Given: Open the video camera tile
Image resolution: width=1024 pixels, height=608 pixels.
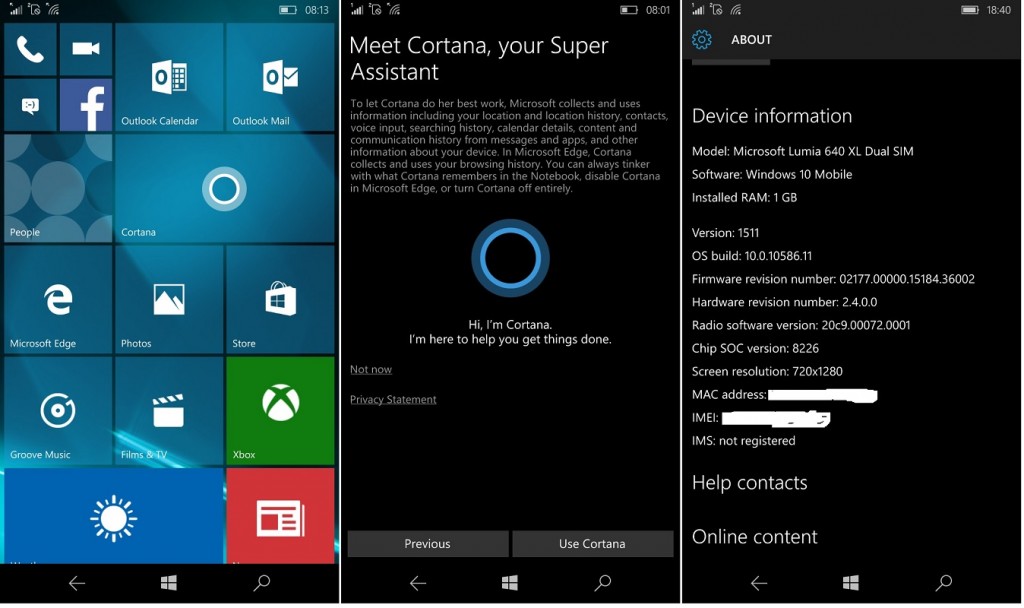Looking at the screenshot, I should pos(86,50).
